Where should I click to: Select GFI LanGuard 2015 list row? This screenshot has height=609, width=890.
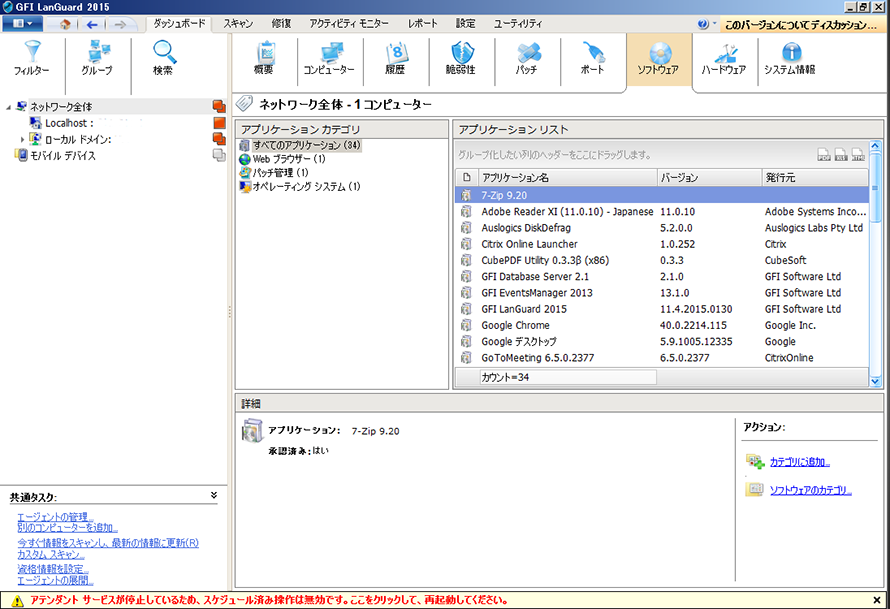pos(662,309)
